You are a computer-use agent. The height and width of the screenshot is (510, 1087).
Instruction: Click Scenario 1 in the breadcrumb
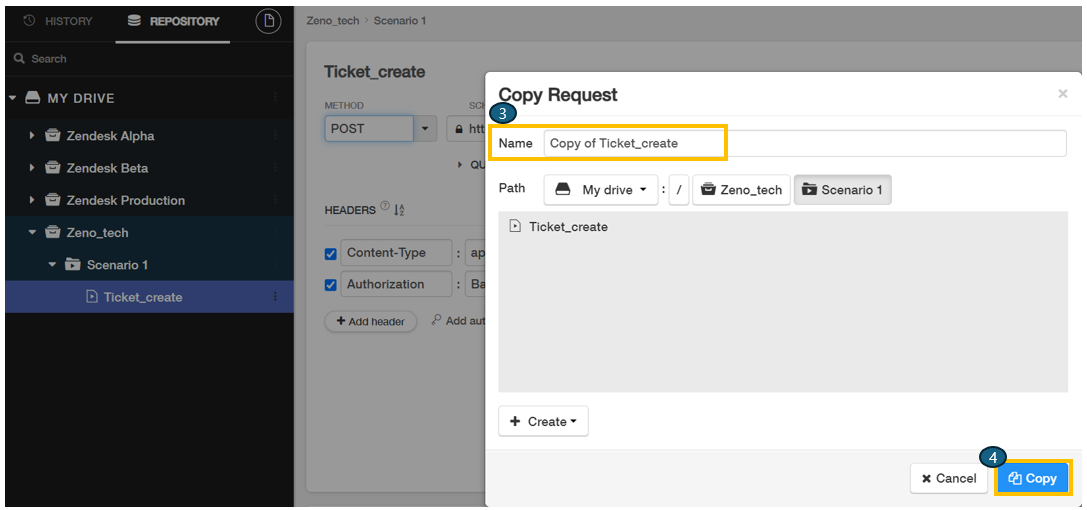[x=400, y=21]
